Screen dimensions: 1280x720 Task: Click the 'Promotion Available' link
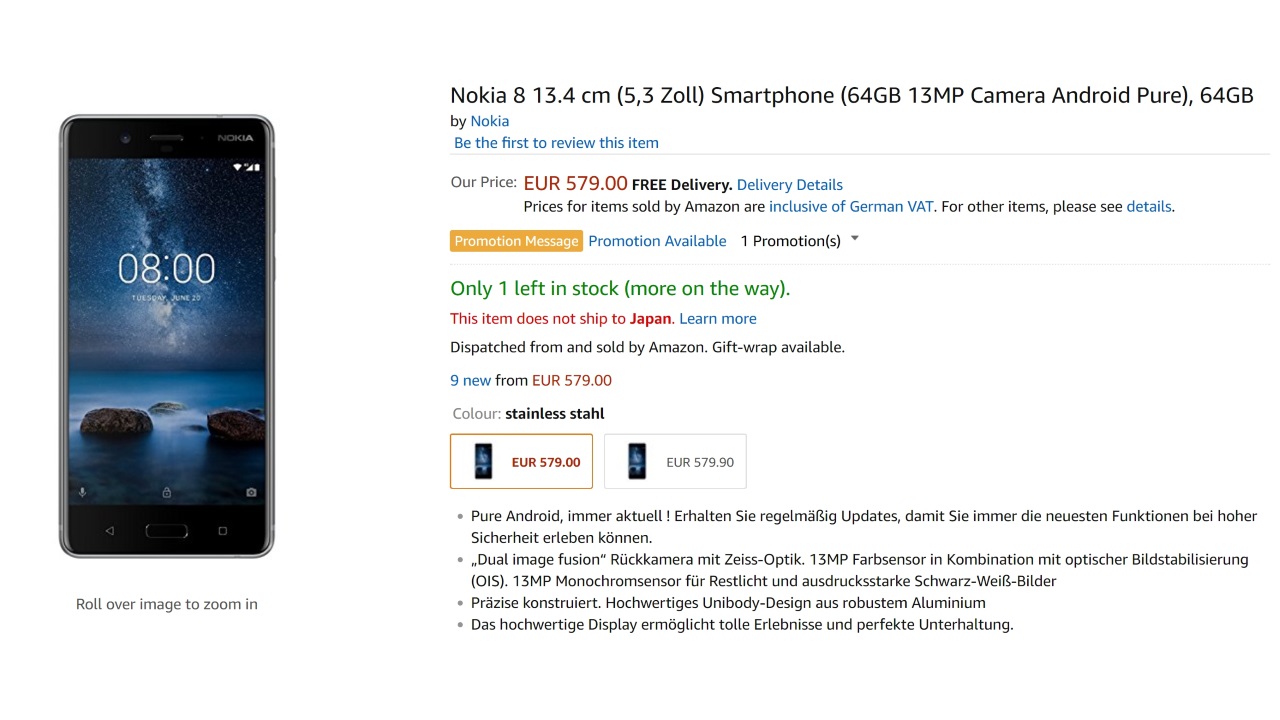tap(657, 241)
